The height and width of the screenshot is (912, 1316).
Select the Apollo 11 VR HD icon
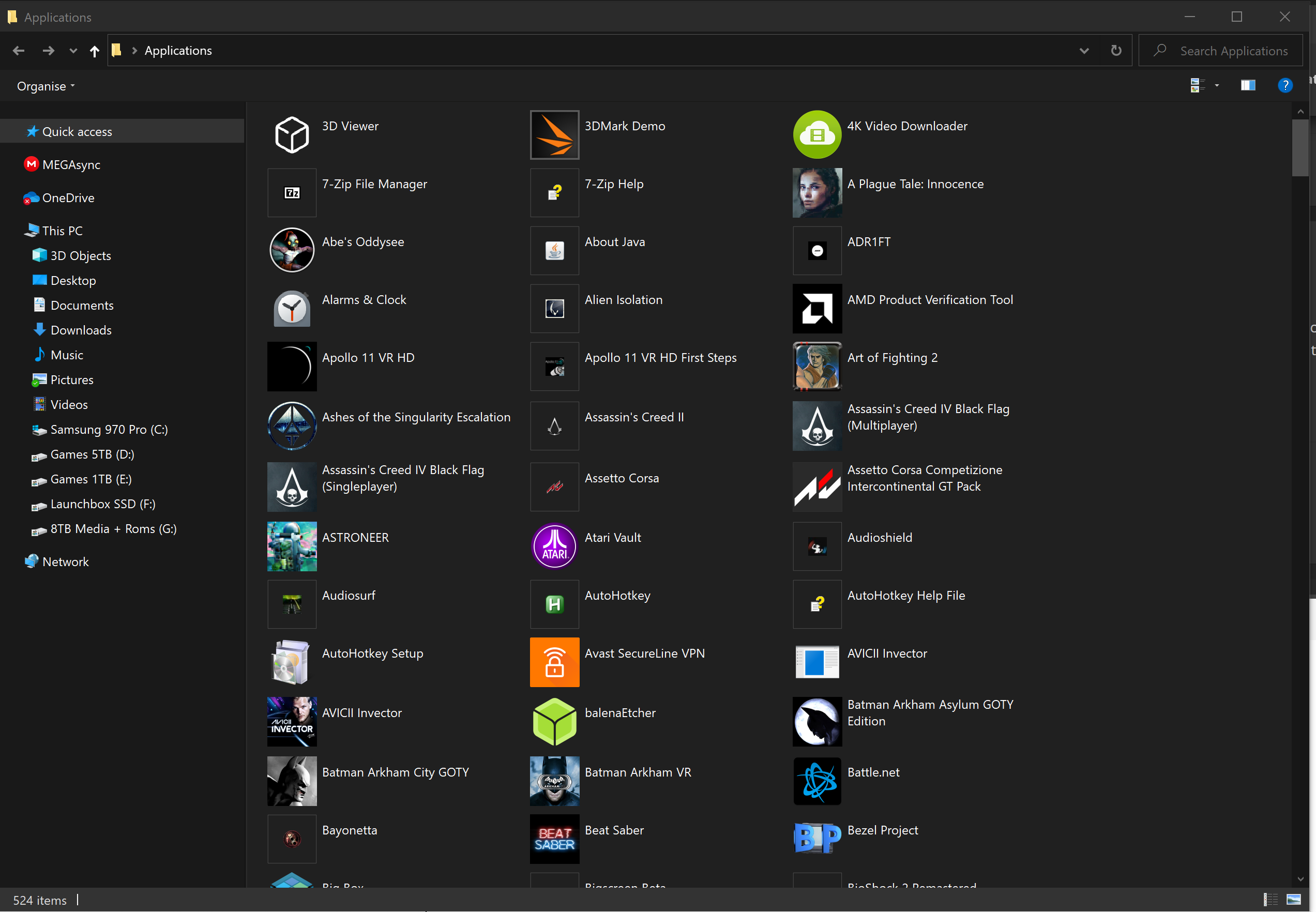(292, 366)
